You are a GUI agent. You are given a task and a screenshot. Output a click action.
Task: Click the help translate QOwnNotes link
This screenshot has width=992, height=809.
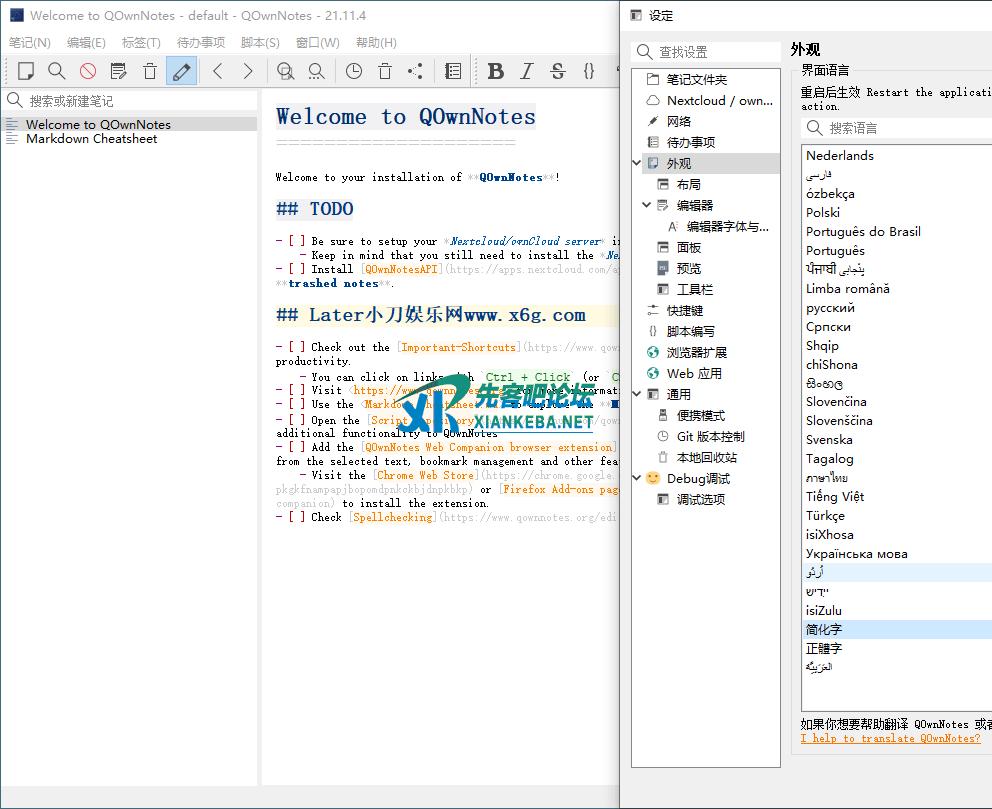click(890, 738)
